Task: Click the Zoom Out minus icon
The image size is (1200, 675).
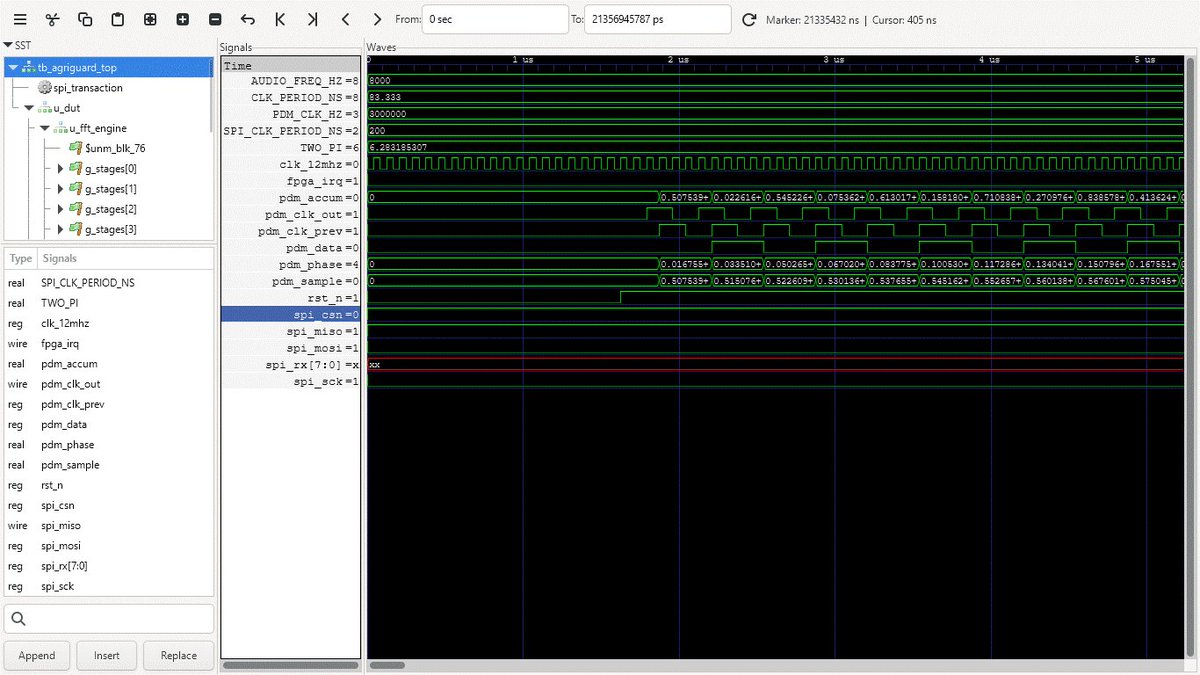Action: pos(215,19)
